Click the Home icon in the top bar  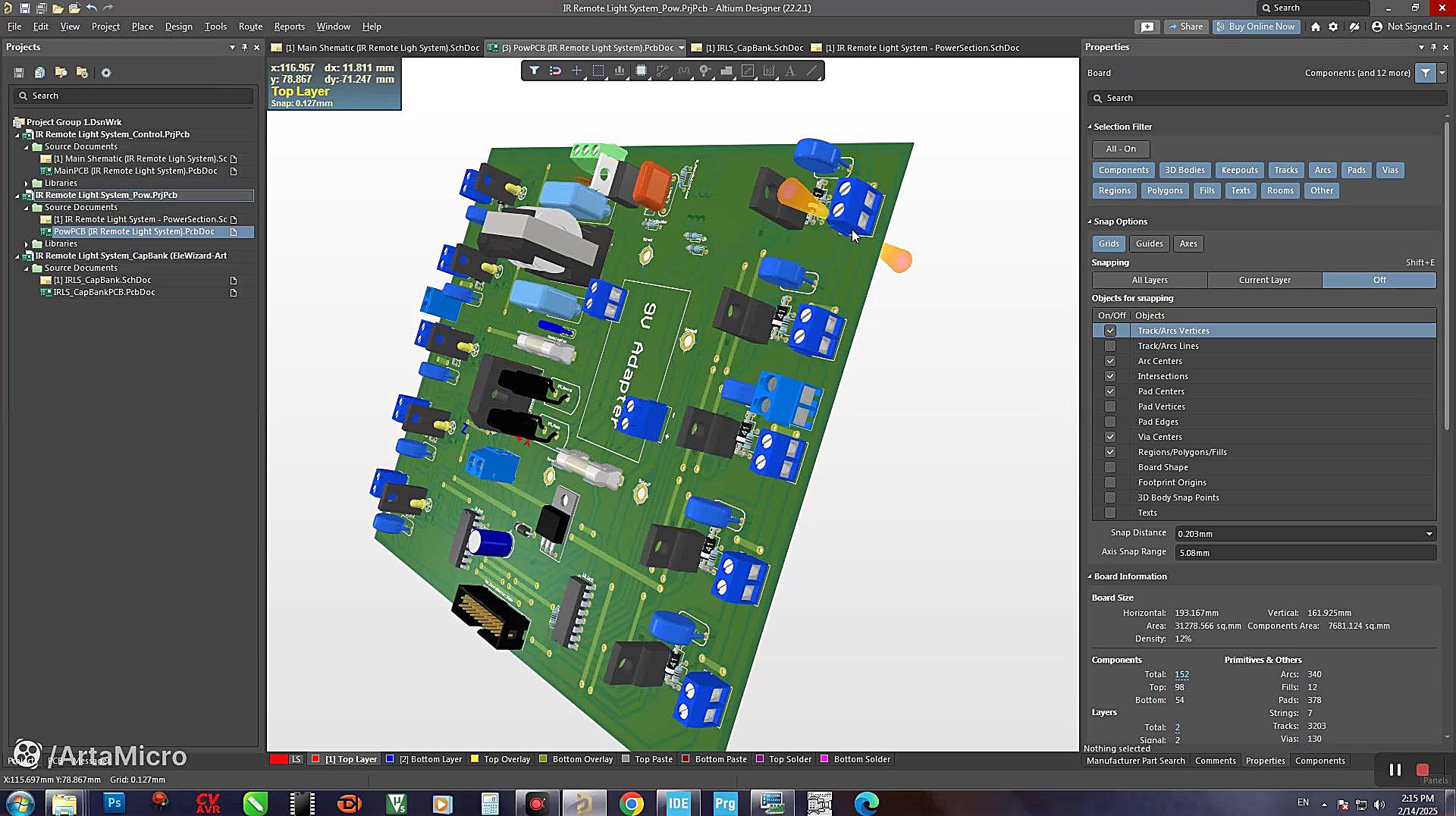(1316, 27)
